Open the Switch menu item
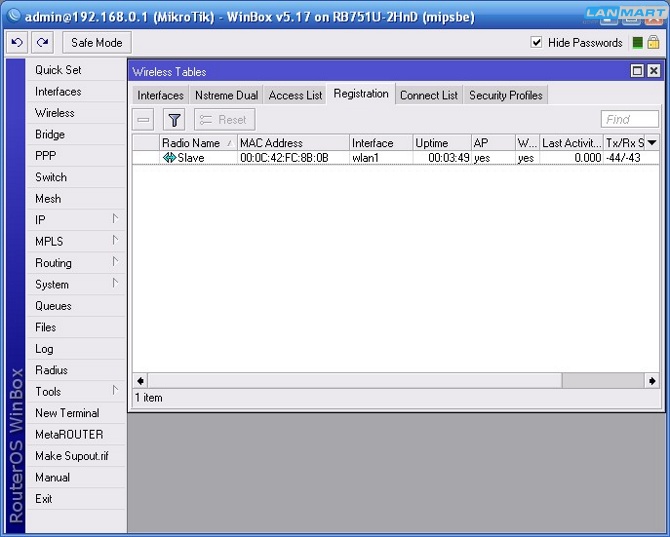This screenshot has width=670, height=537. click(x=76, y=177)
